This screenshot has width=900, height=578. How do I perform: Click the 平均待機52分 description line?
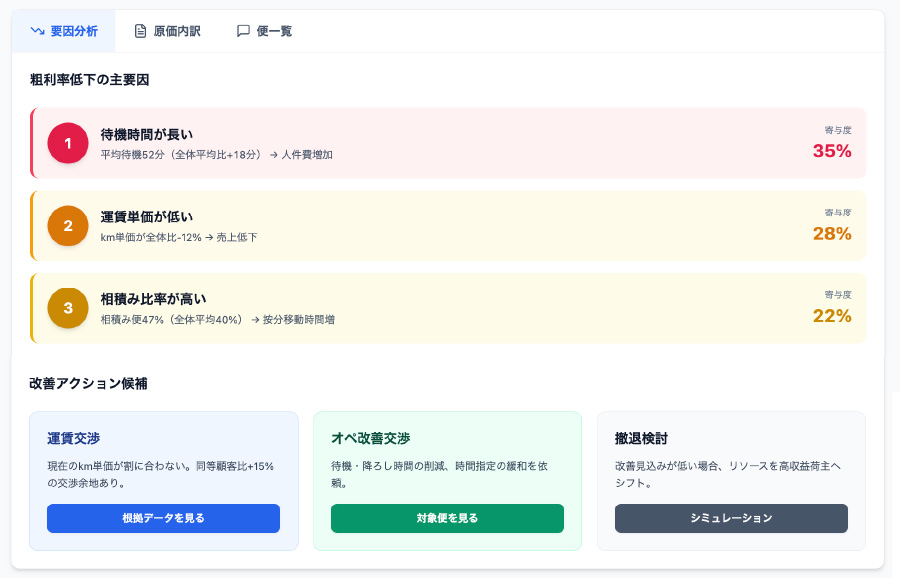[x=216, y=155]
